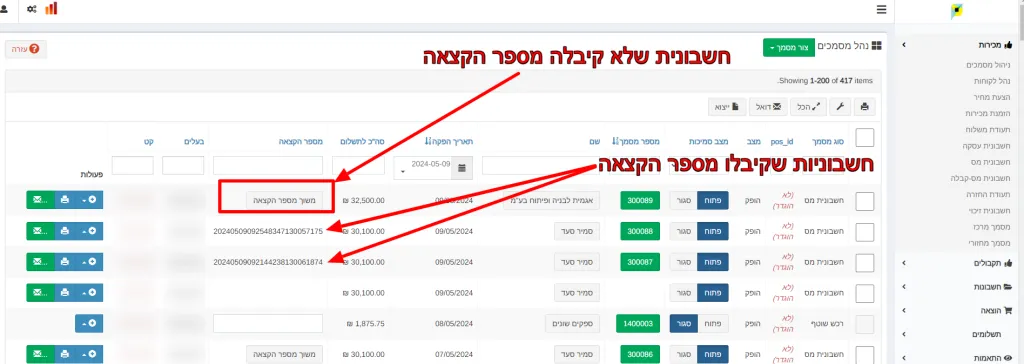Image resolution: width=1024 pixels, height=364 pixels.
Task: Print document 300087
Action: pos(65,261)
